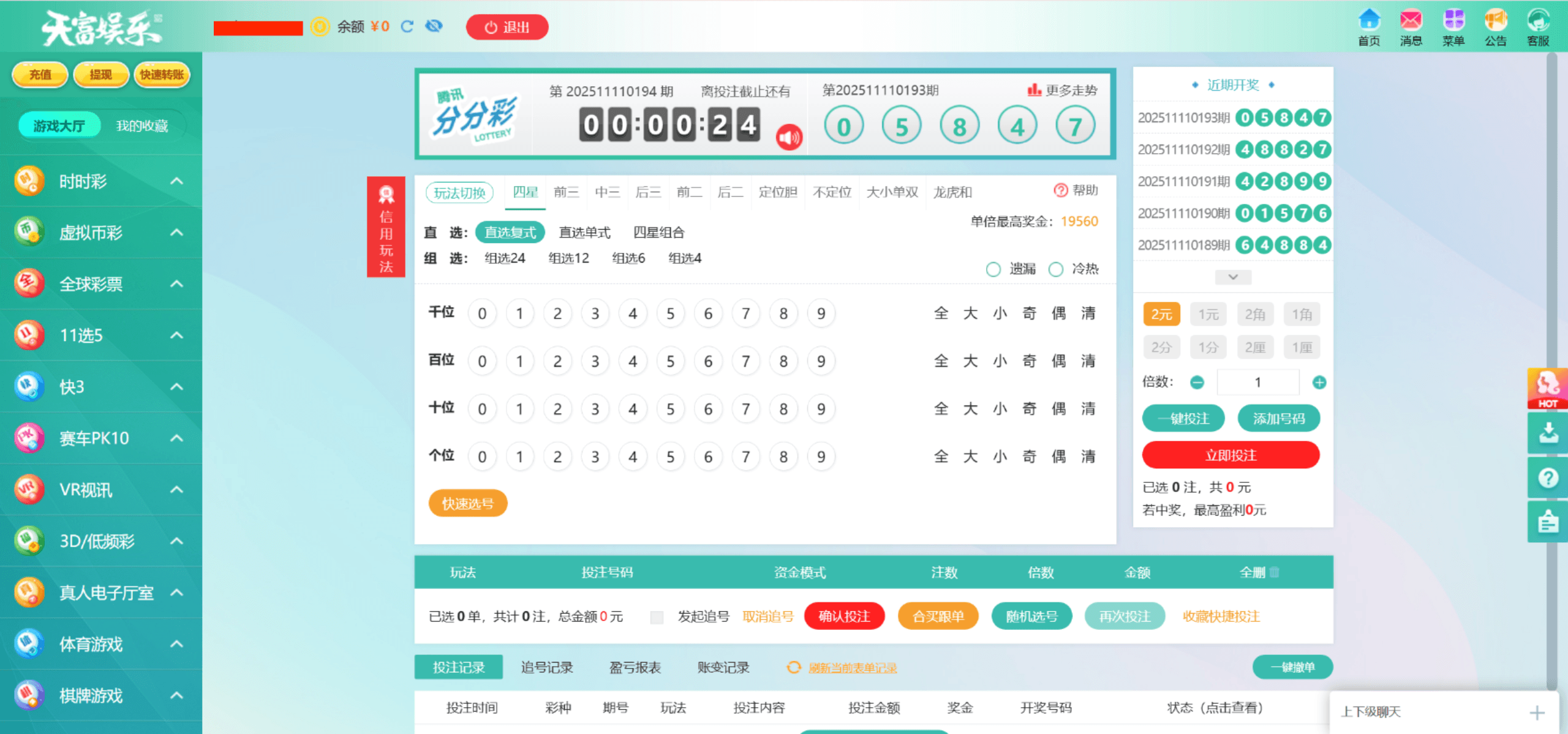The image size is (1568, 734).
Task: Click the trash icon next to 全删
Action: tap(1275, 572)
